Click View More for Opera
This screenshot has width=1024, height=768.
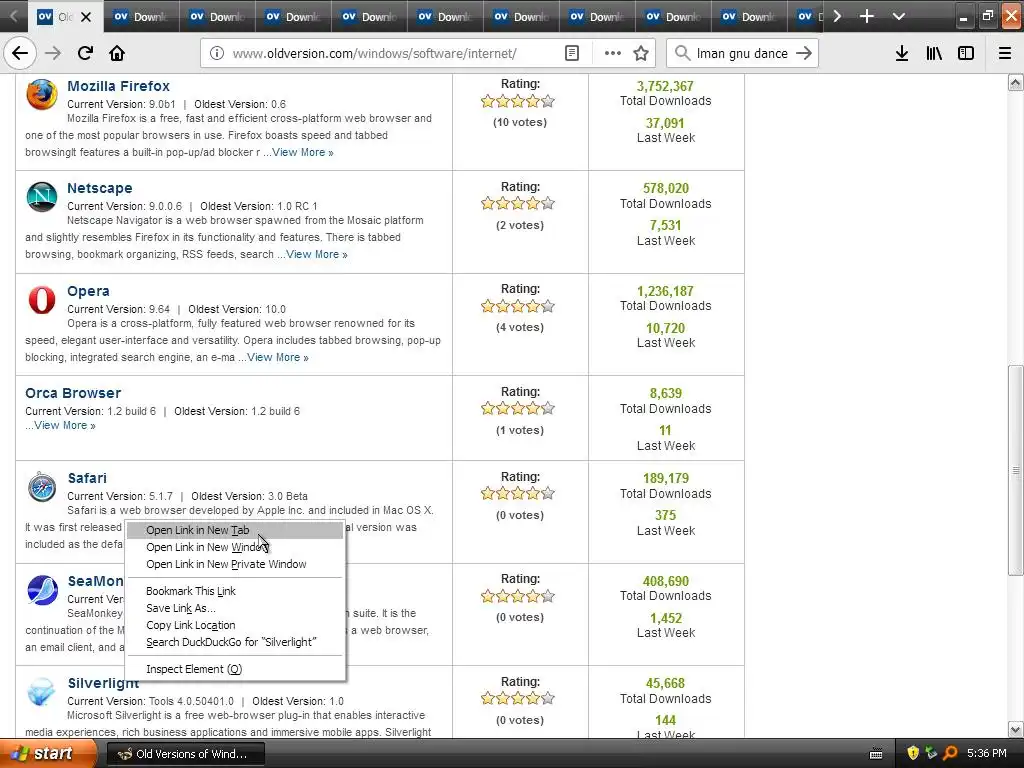(278, 357)
